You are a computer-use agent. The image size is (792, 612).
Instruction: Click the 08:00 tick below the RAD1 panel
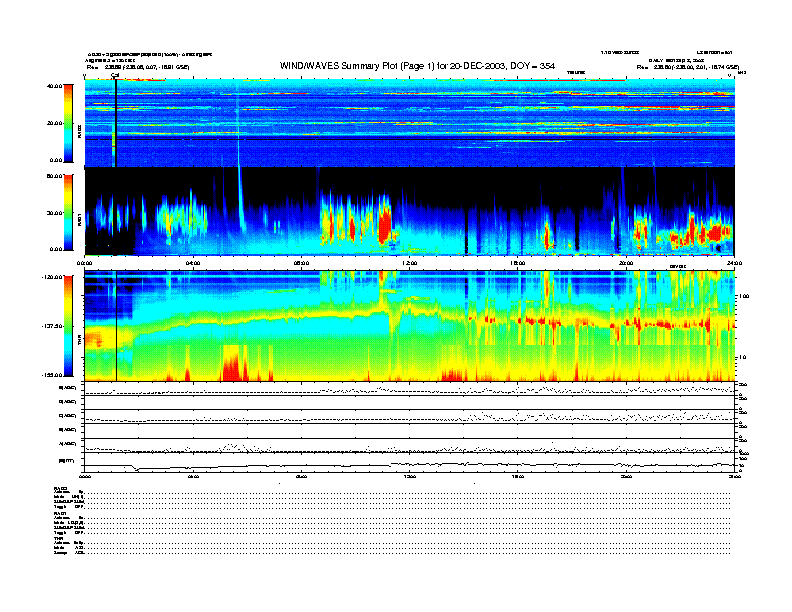pyautogui.click(x=301, y=263)
